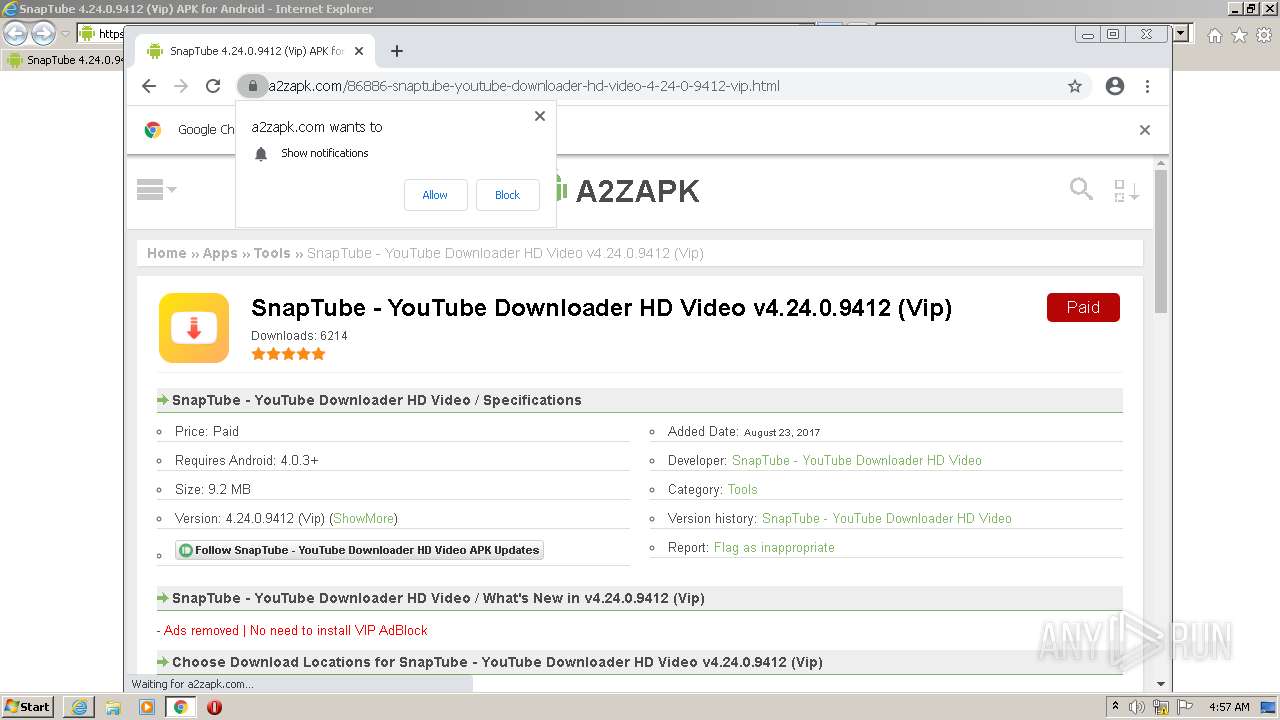Open the file explorer taskbar icon
The image size is (1280, 720).
click(x=113, y=707)
